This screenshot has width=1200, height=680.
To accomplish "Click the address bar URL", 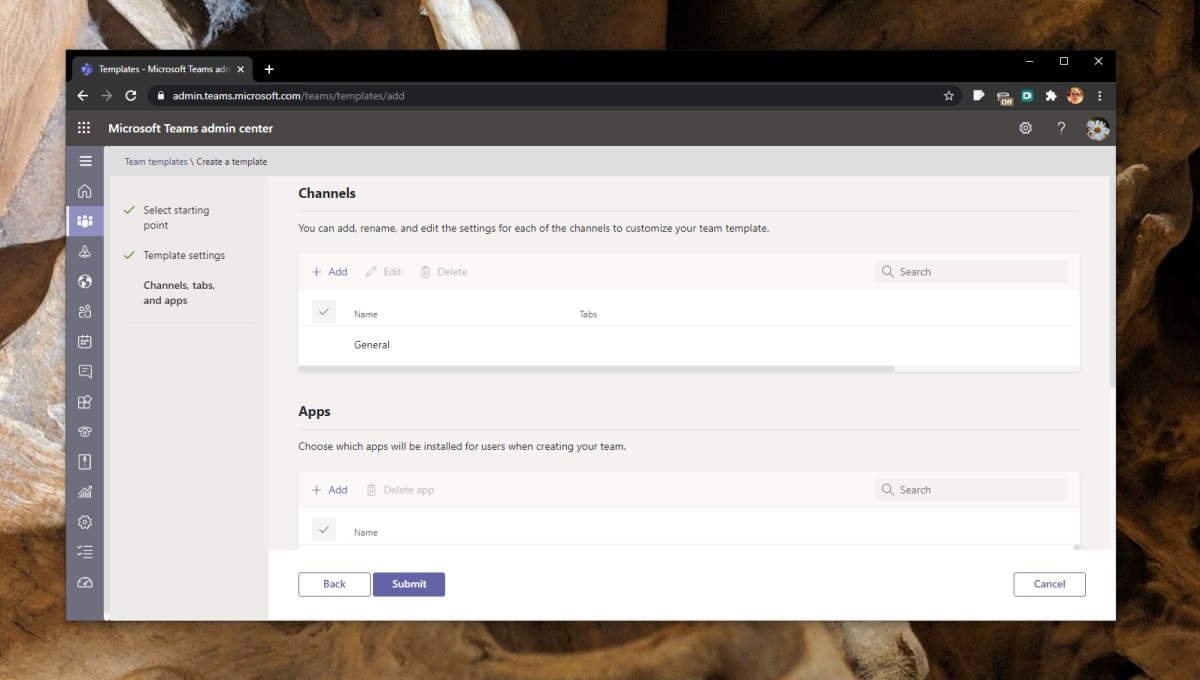I will click(x=288, y=96).
